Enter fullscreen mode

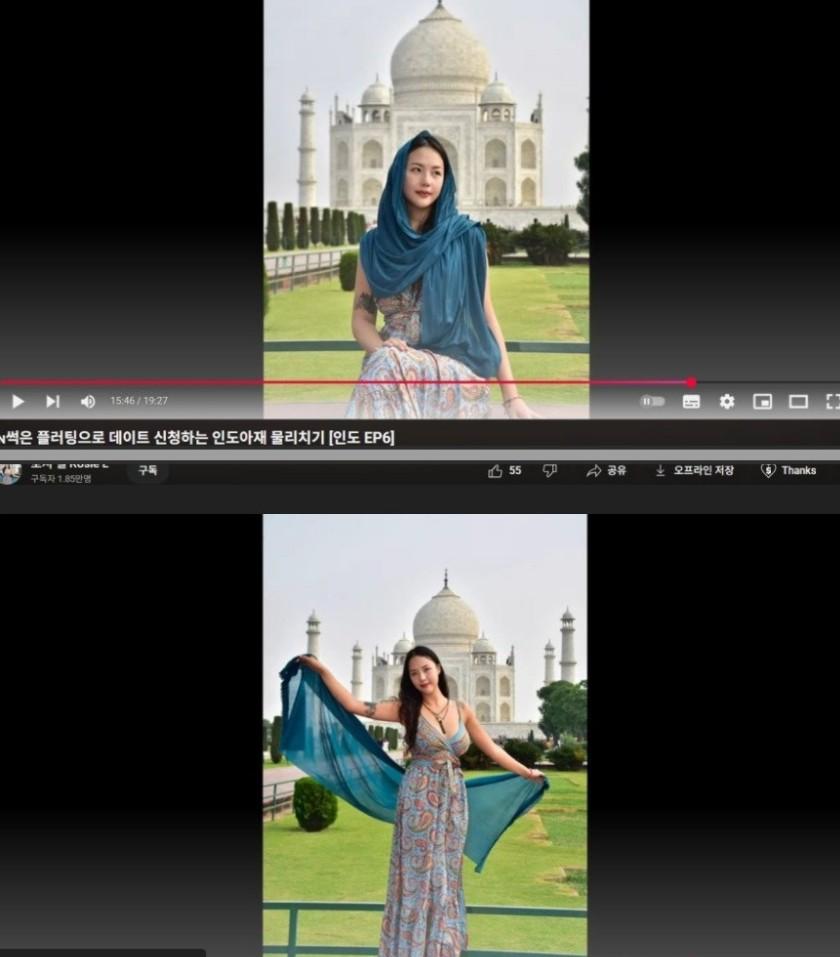(x=833, y=401)
